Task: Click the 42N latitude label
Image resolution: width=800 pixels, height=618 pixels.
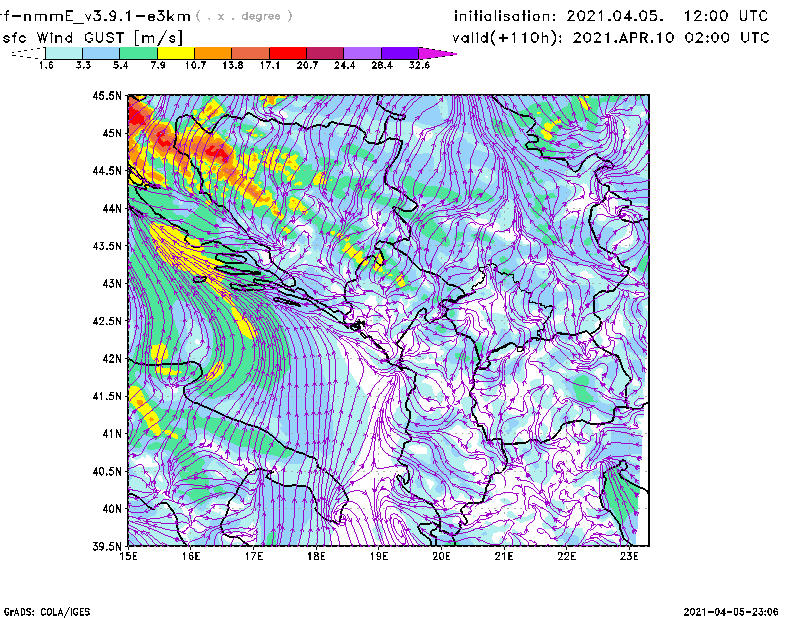Action: click(x=112, y=358)
